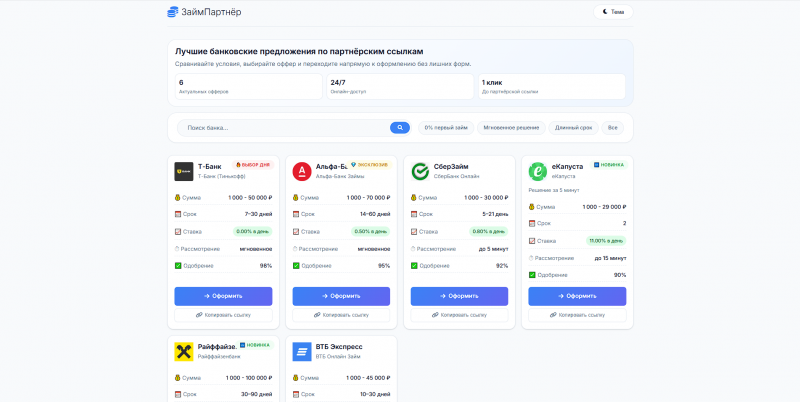Viewport: 800px width, 402px height.
Task: Click the yellow Райффайзен logo
Action: click(x=184, y=351)
